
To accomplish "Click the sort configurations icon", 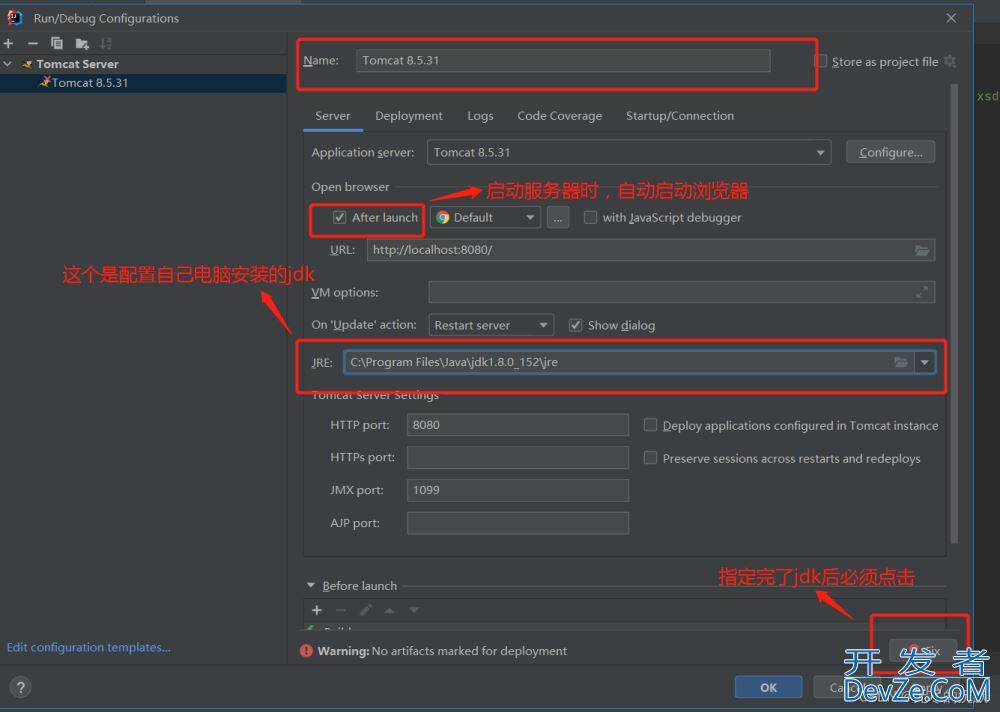I will pyautogui.click(x=106, y=43).
